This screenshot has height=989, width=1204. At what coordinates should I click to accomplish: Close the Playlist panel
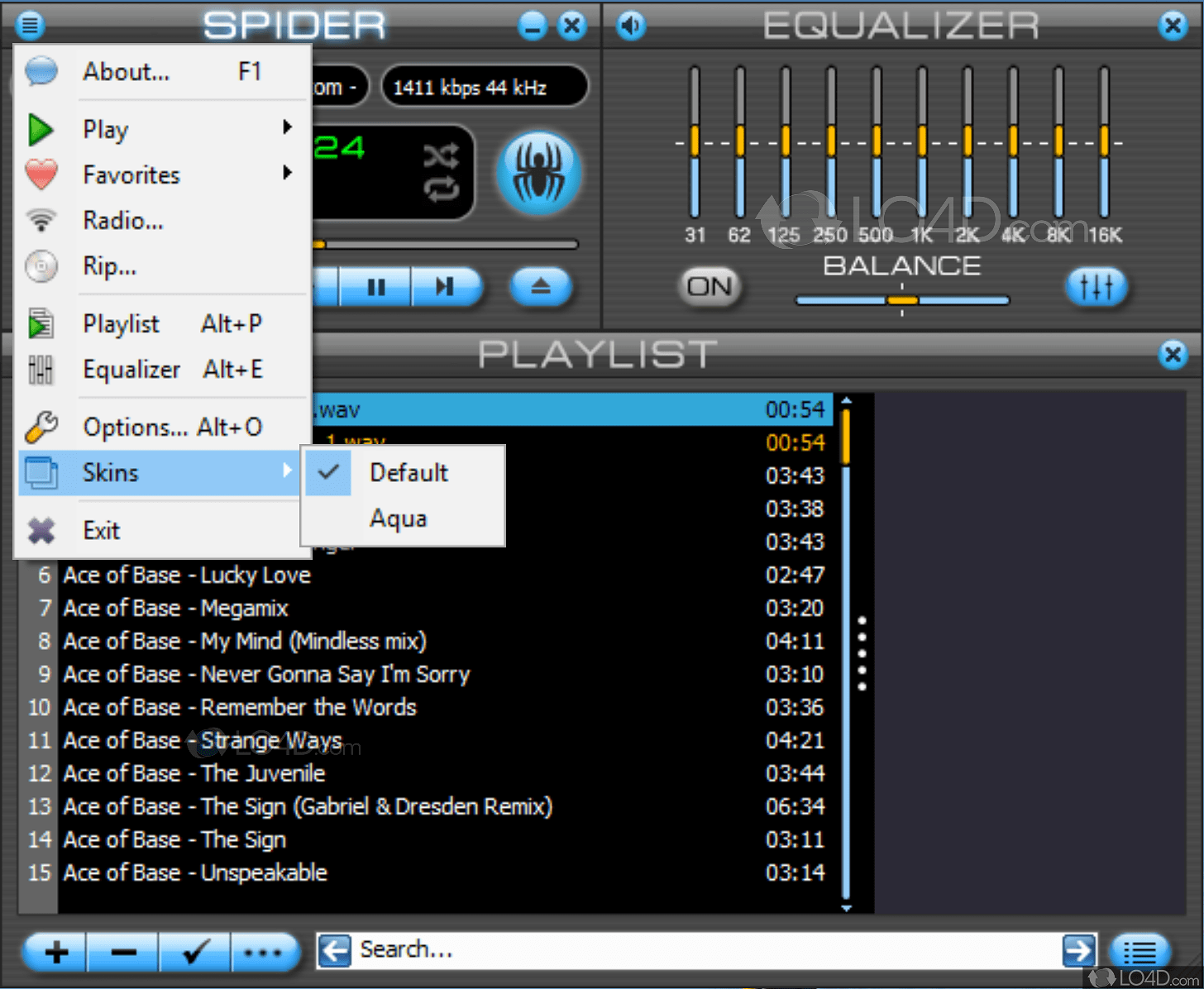click(x=1173, y=355)
